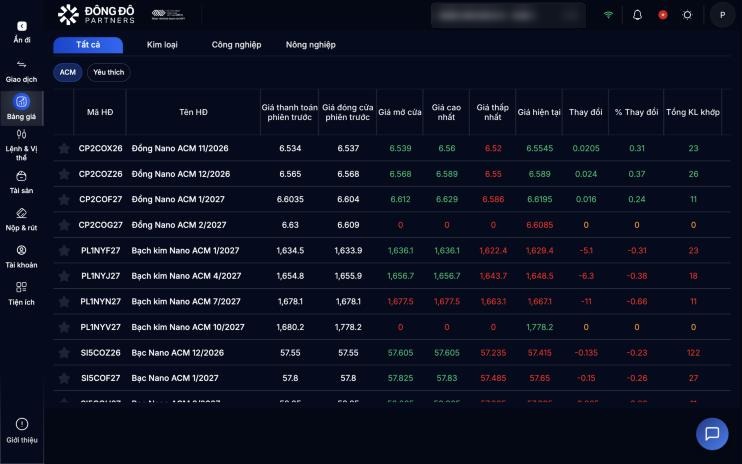The height and width of the screenshot is (464, 742).
Task: Collapse the sidebar with Ẩn đi icon
Action: click(x=22, y=32)
